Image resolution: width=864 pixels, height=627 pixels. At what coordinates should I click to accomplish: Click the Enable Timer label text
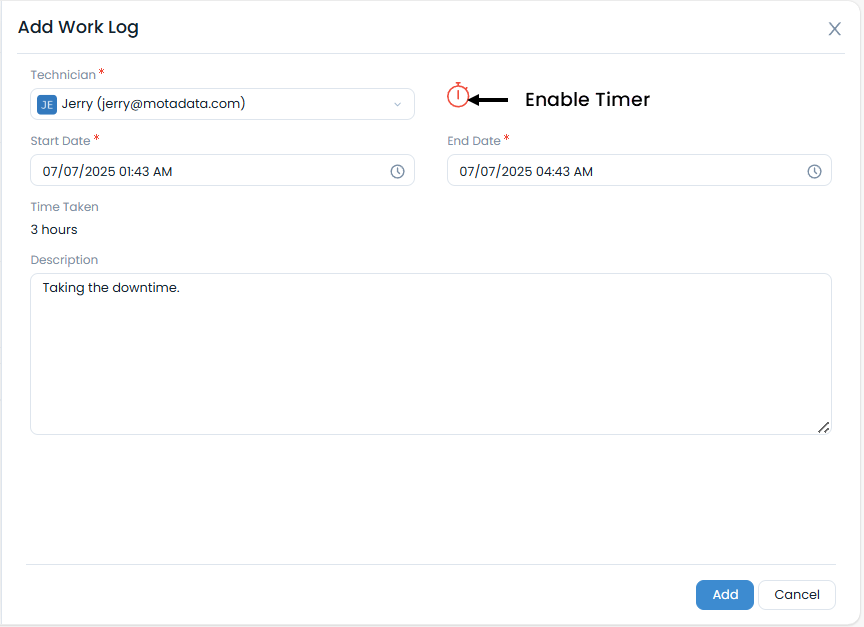click(587, 100)
